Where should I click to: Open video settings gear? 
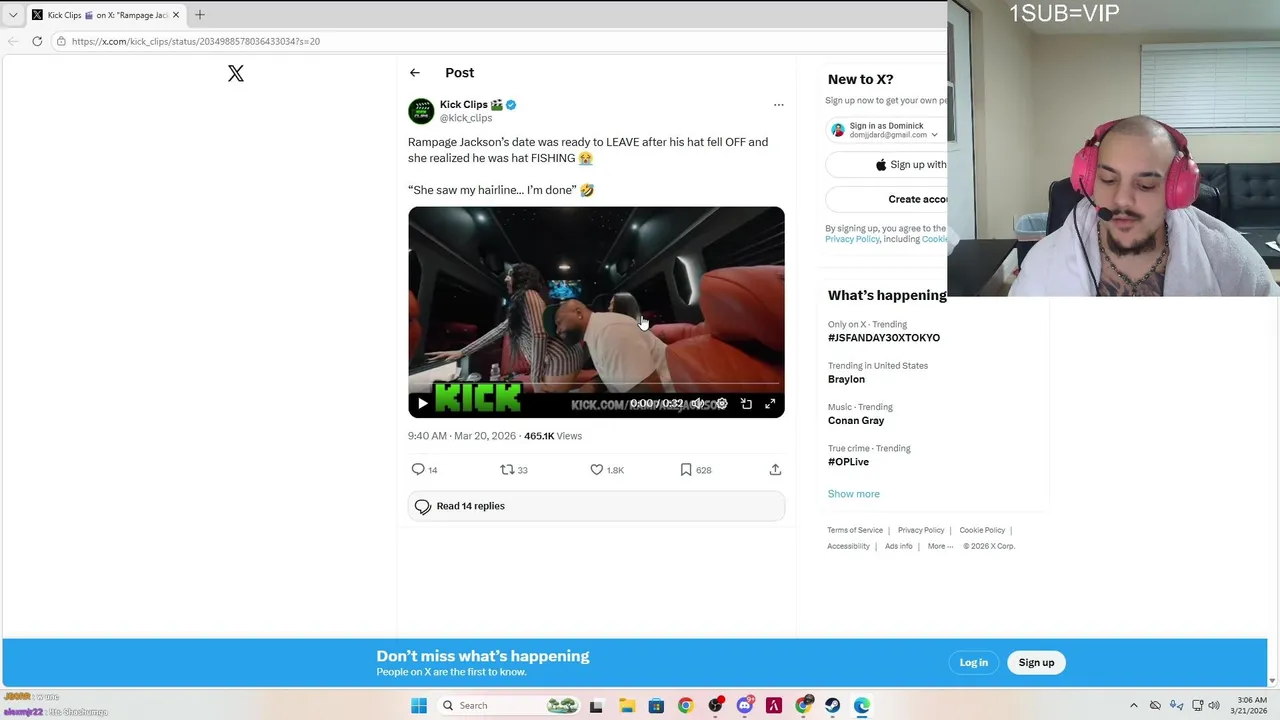pyautogui.click(x=722, y=403)
